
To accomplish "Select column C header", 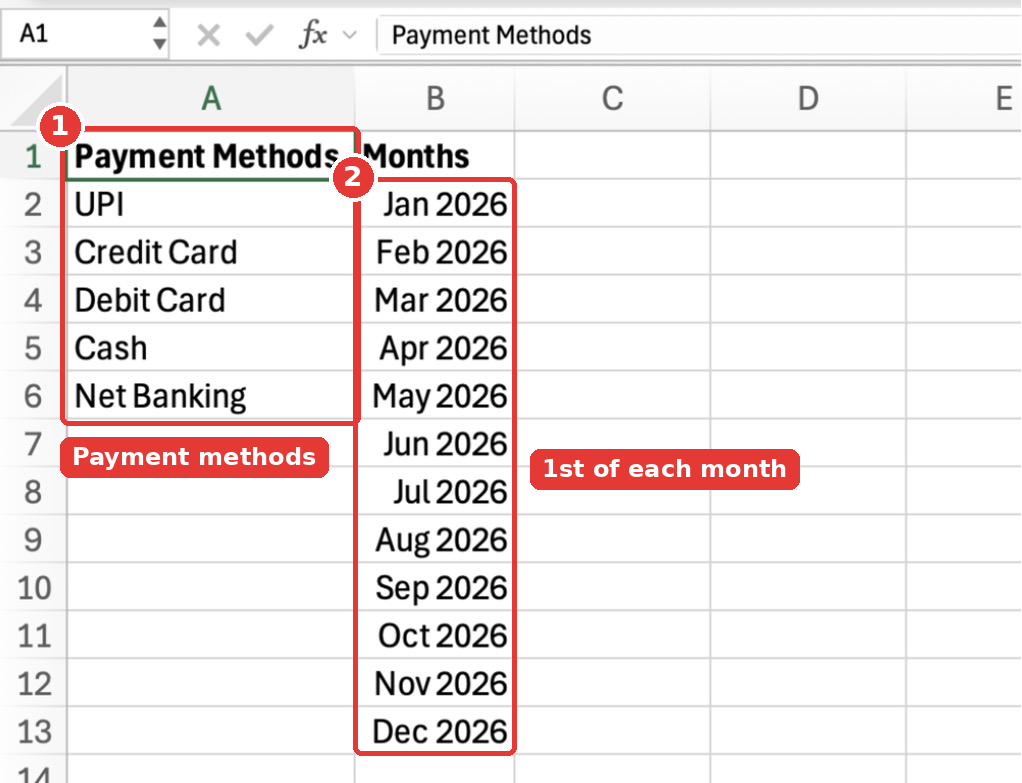I will pyautogui.click(x=612, y=99).
